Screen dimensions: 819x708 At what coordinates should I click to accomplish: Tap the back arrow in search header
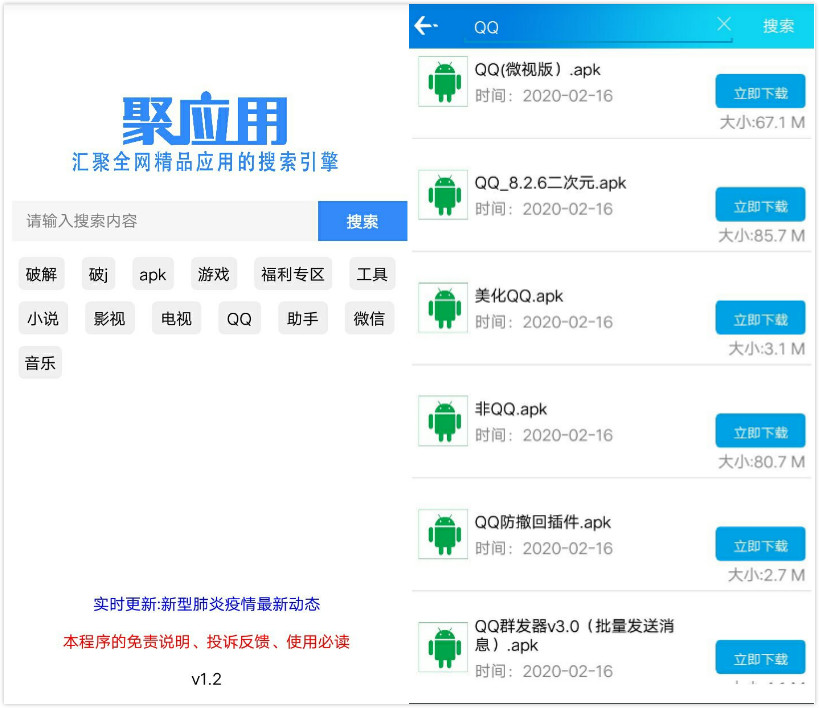(426, 25)
